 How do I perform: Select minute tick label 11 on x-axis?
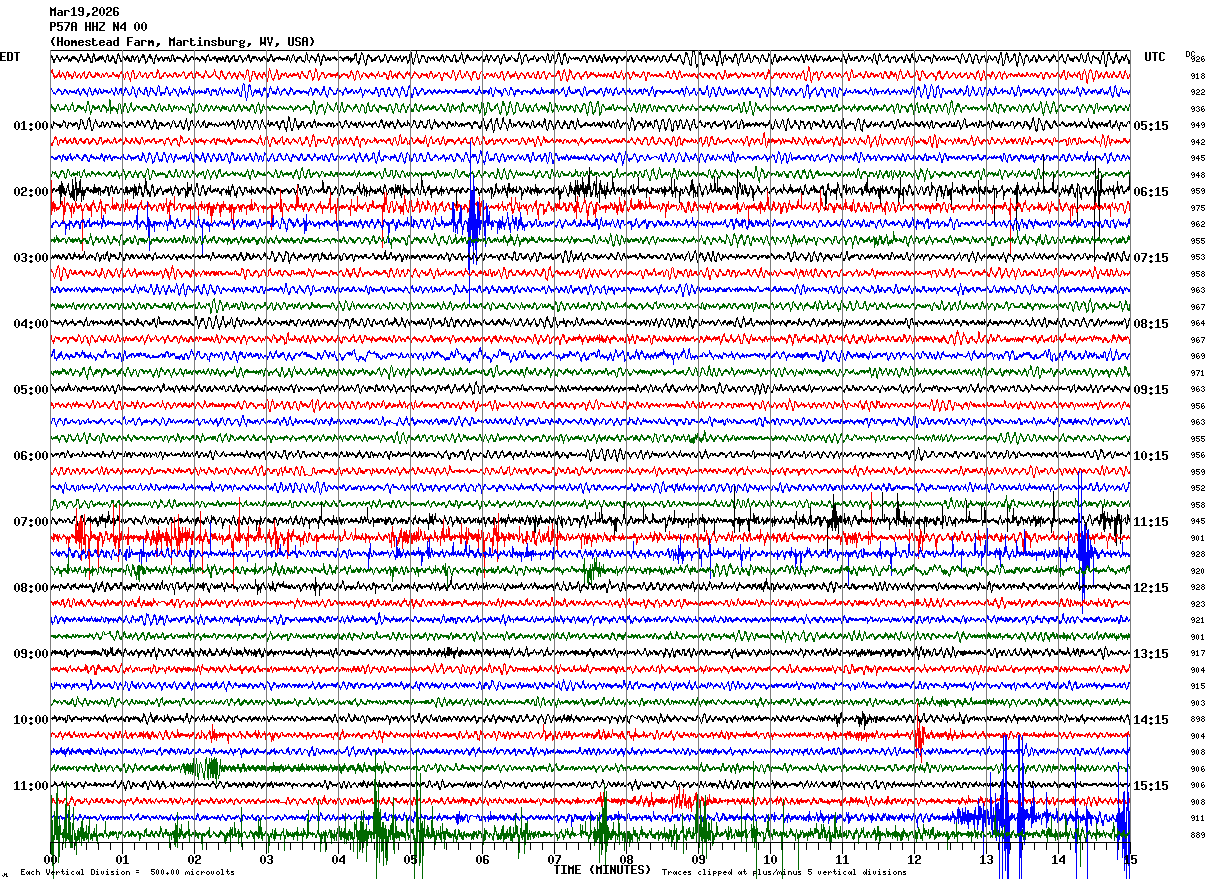pos(842,860)
